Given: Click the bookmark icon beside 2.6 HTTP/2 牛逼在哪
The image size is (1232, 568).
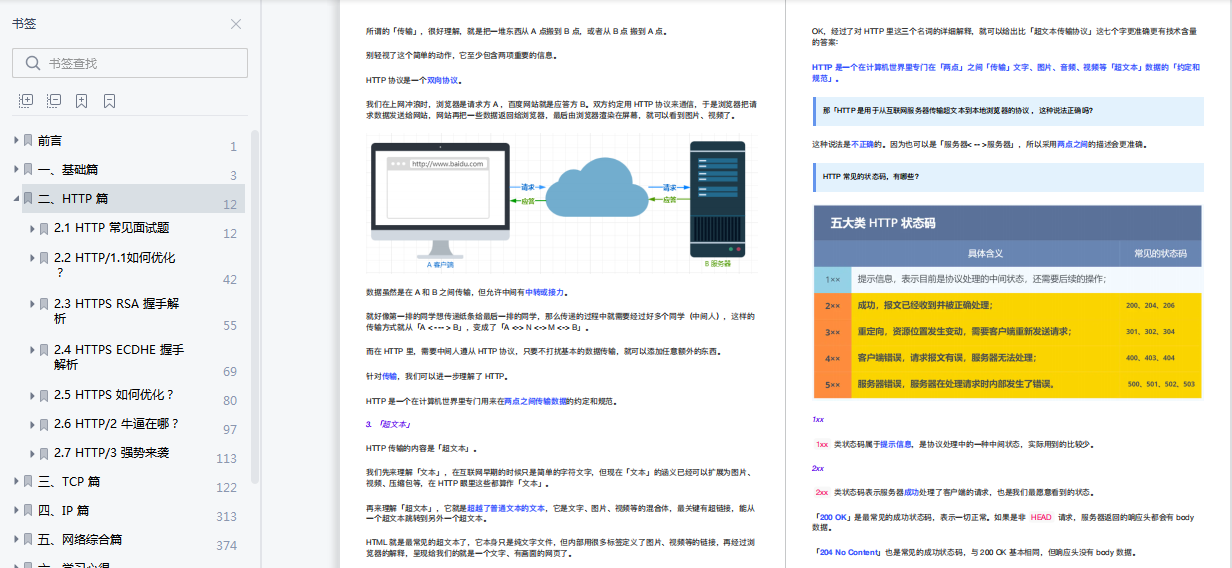Looking at the screenshot, I should click(x=44, y=424).
